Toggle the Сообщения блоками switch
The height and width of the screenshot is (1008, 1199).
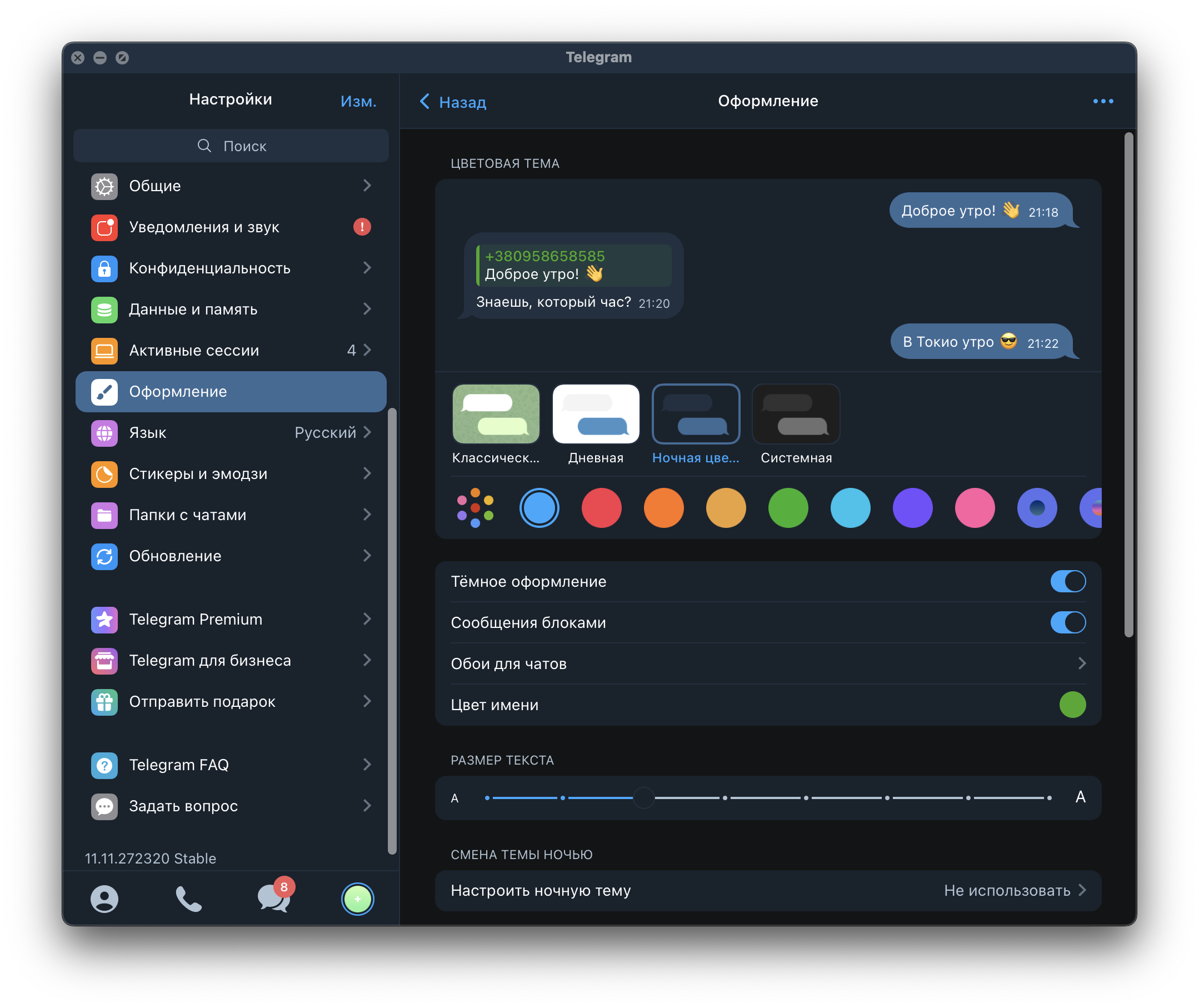[x=1068, y=623]
